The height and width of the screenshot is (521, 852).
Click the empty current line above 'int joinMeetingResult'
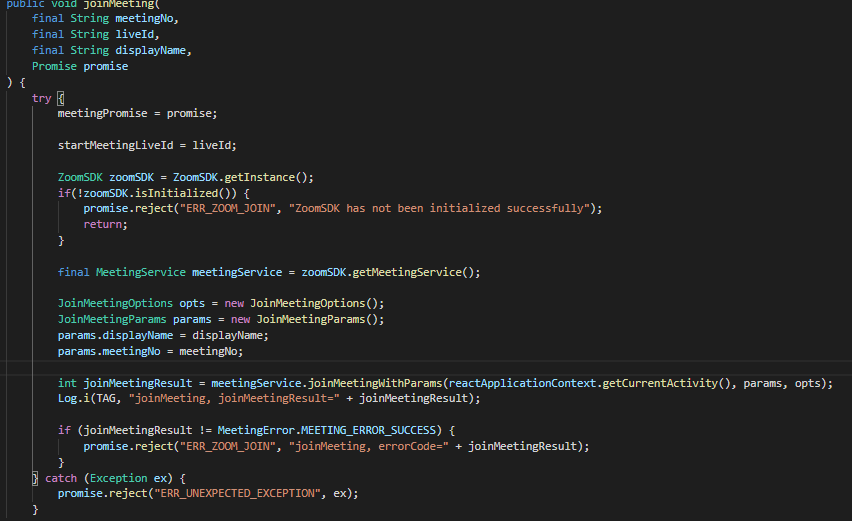(x=426, y=368)
